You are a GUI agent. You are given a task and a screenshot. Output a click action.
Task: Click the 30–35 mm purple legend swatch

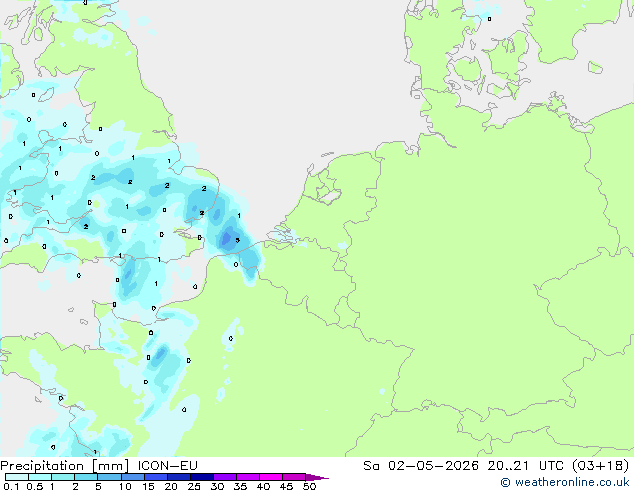click(x=225, y=477)
